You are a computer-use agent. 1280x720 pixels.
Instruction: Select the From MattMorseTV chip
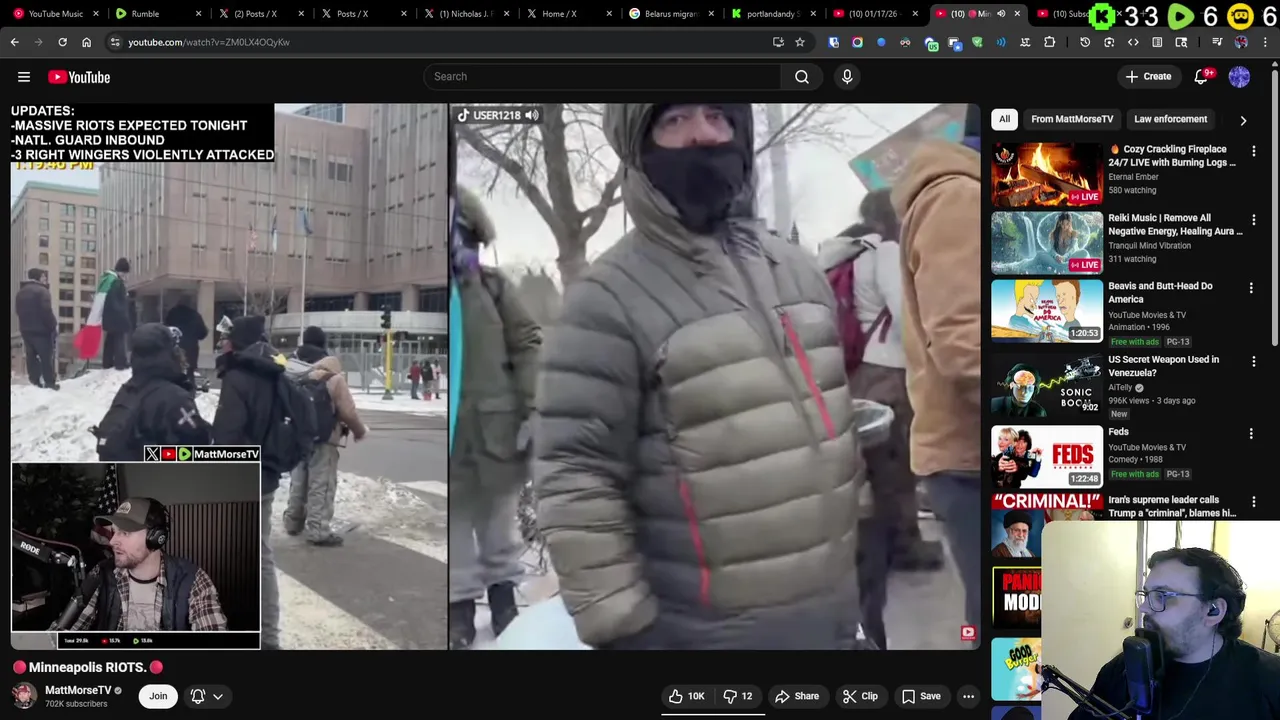1072,119
